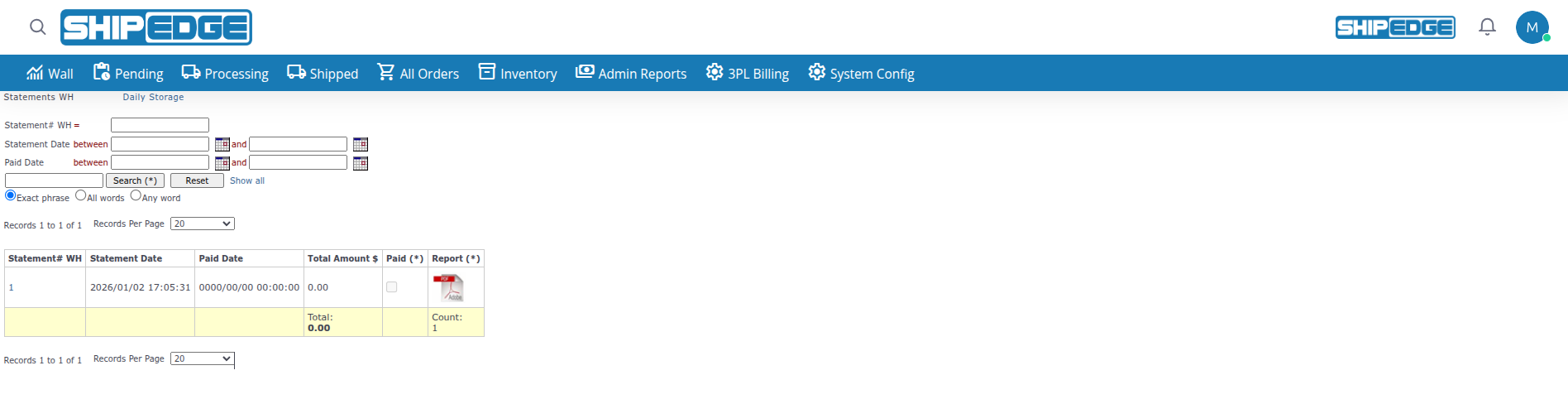This screenshot has width=1568, height=404.
Task: Open calendar for Statement Date end
Action: click(360, 145)
